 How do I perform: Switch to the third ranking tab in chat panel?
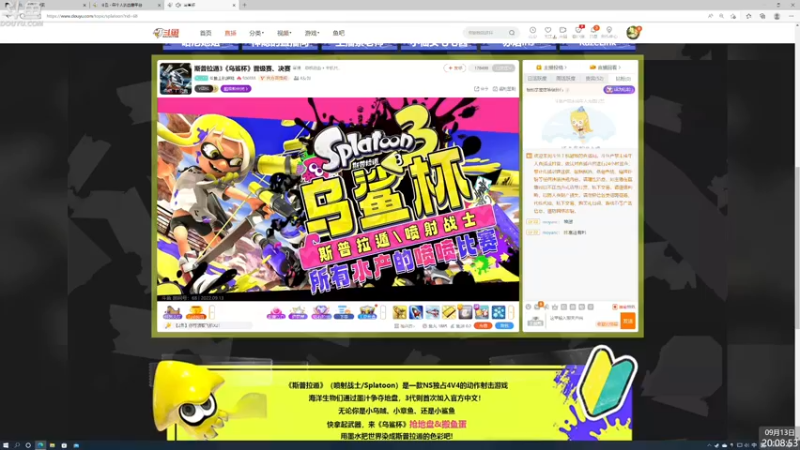[x=594, y=79]
